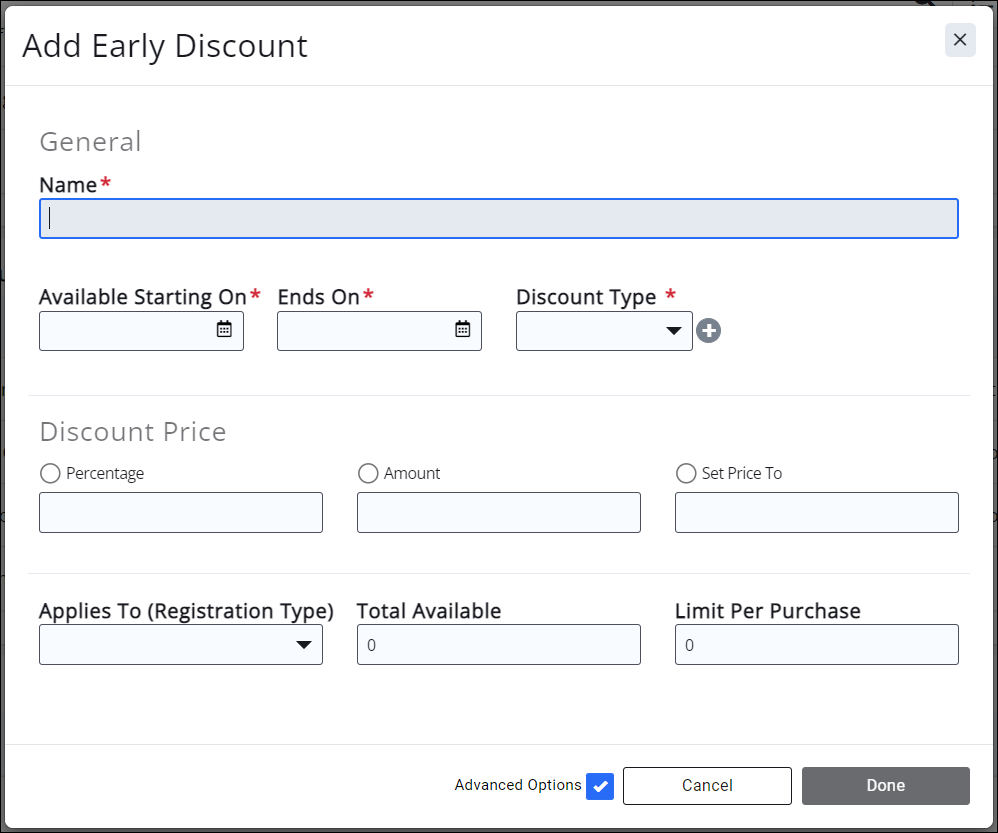Open Applies To registration type dropdown
The height and width of the screenshot is (833, 998).
pos(181,645)
